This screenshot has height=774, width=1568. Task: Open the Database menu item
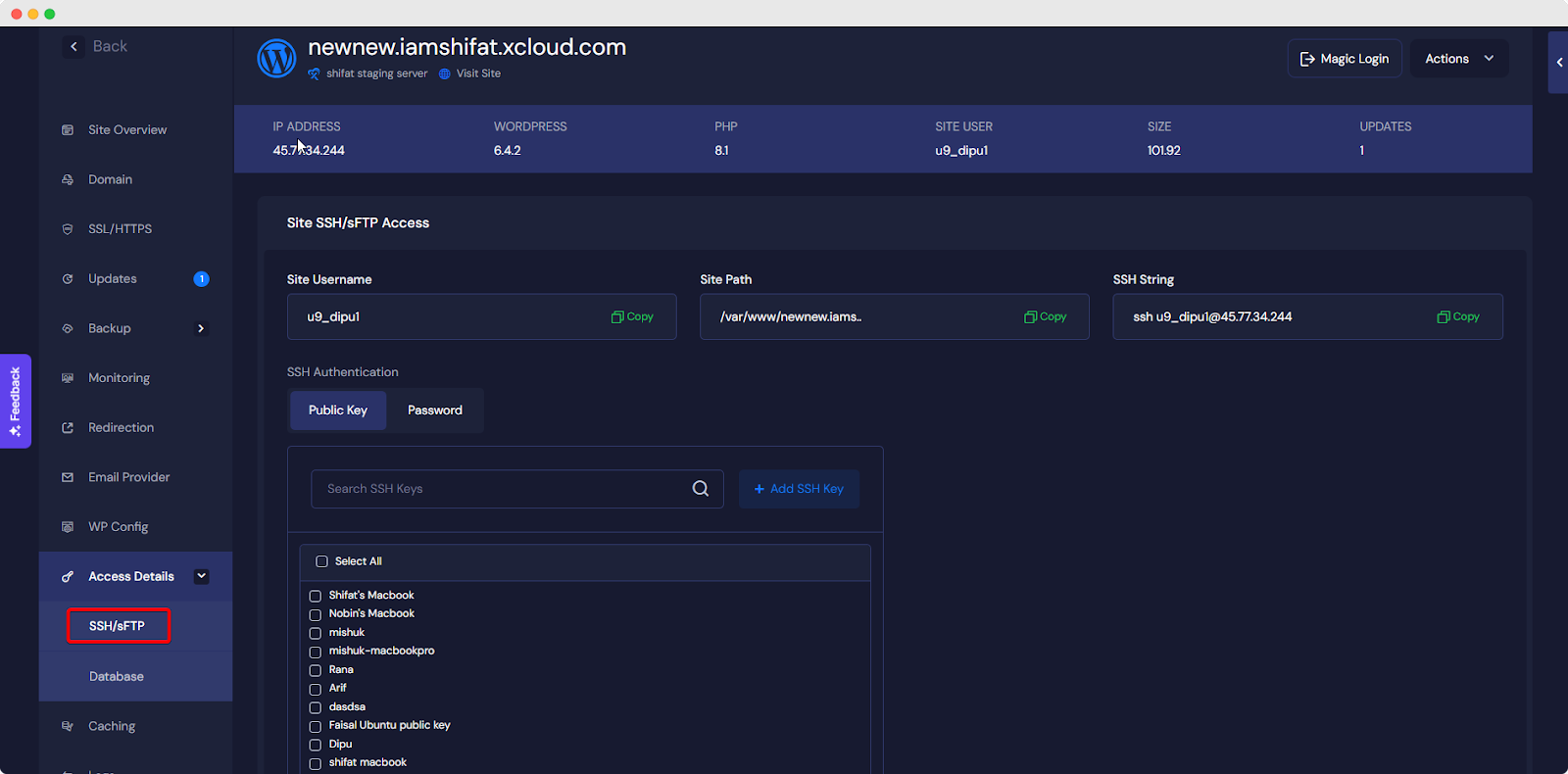tap(117, 676)
